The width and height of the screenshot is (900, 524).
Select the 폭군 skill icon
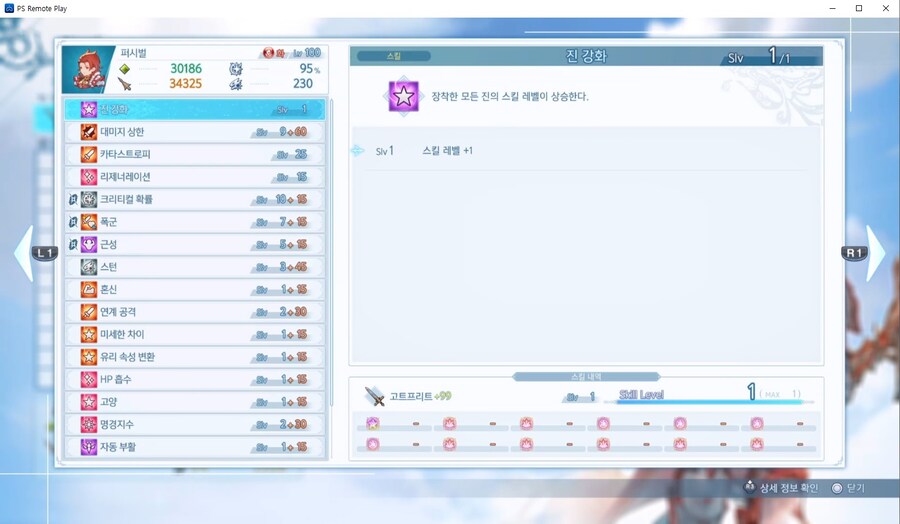pyautogui.click(x=88, y=222)
